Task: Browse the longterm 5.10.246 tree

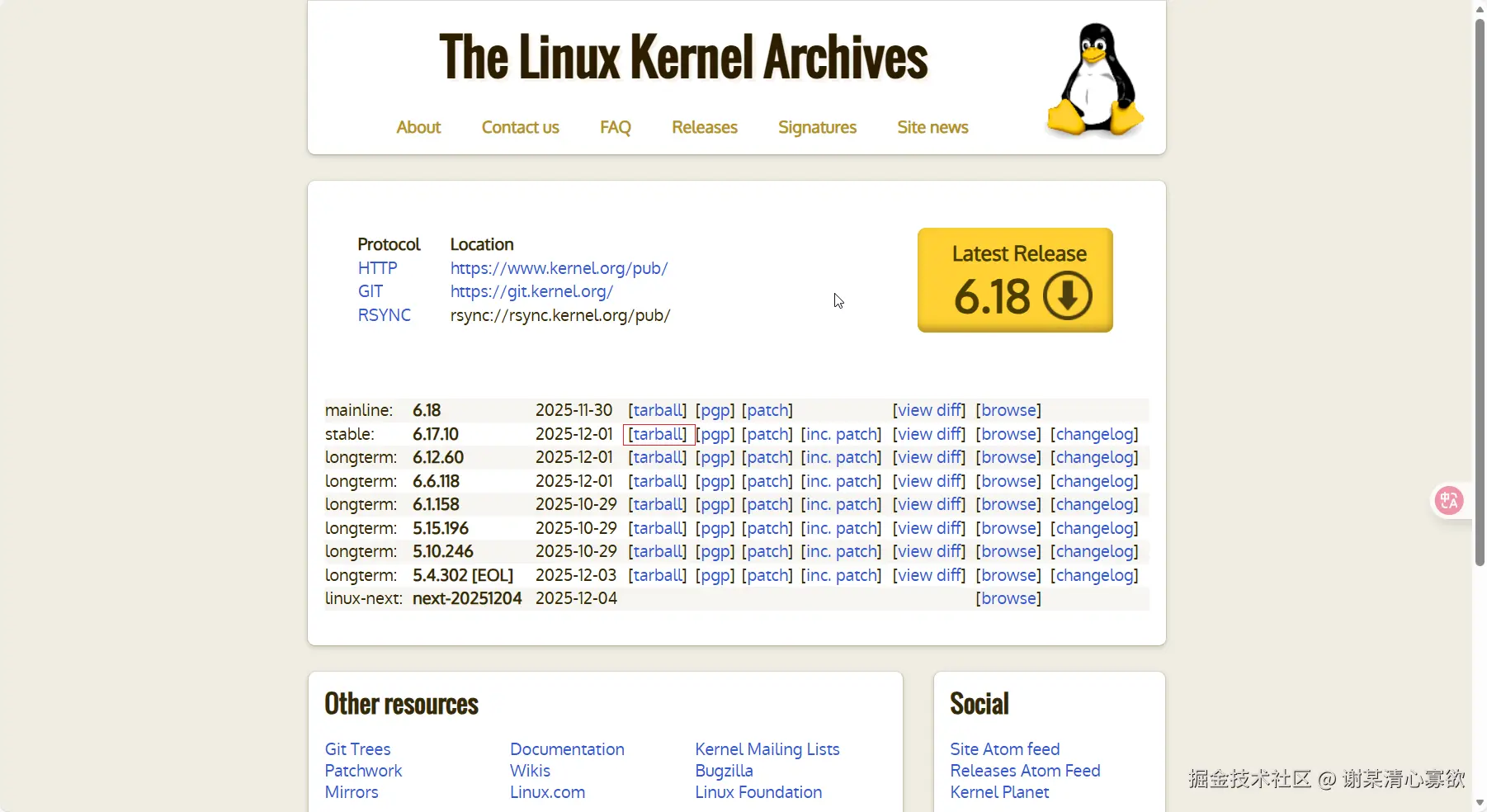Action: 1008,551
